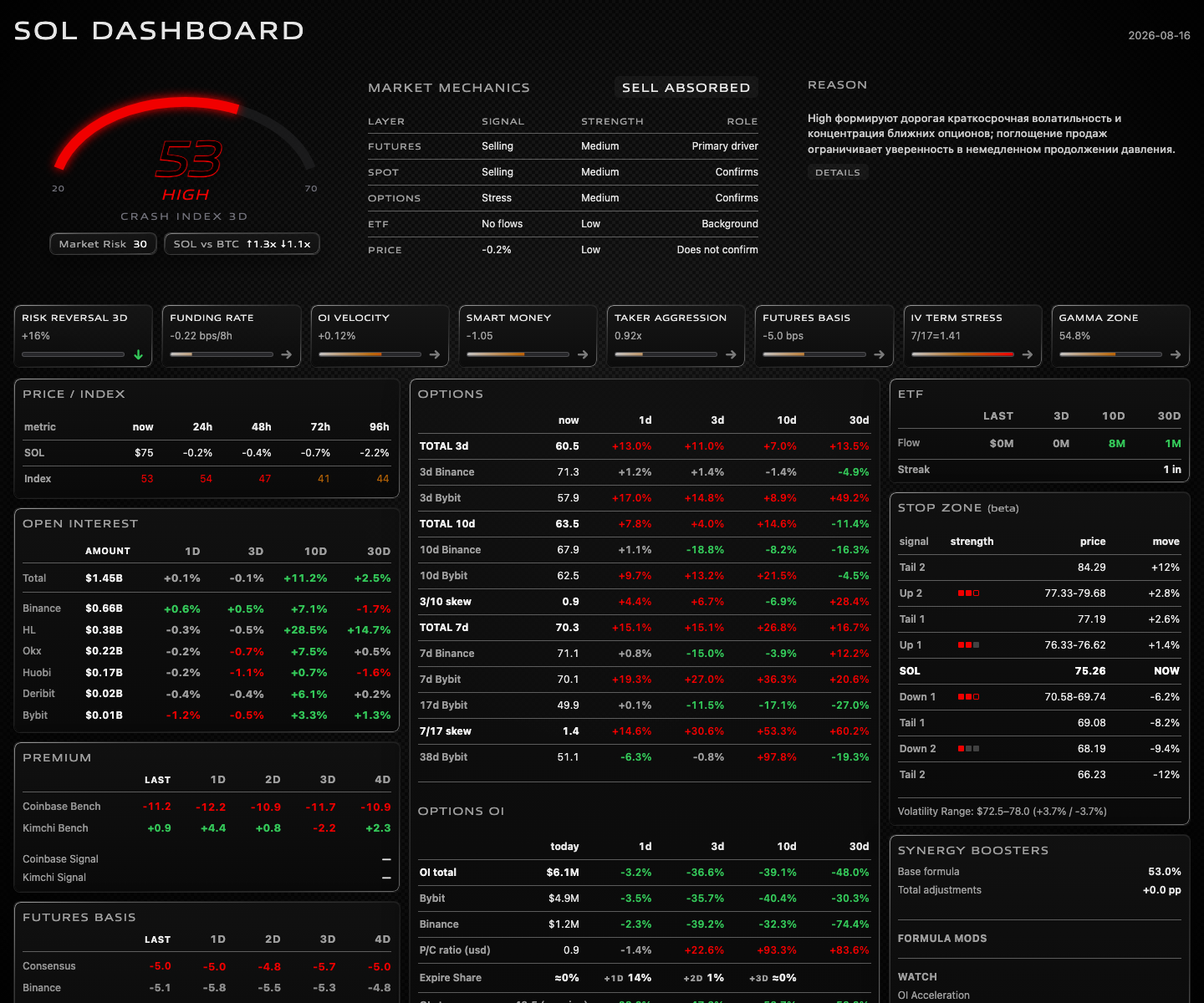The width and height of the screenshot is (1204, 1003).
Task: Click the Volatility Range text in Stop Zone
Action: (x=1002, y=812)
